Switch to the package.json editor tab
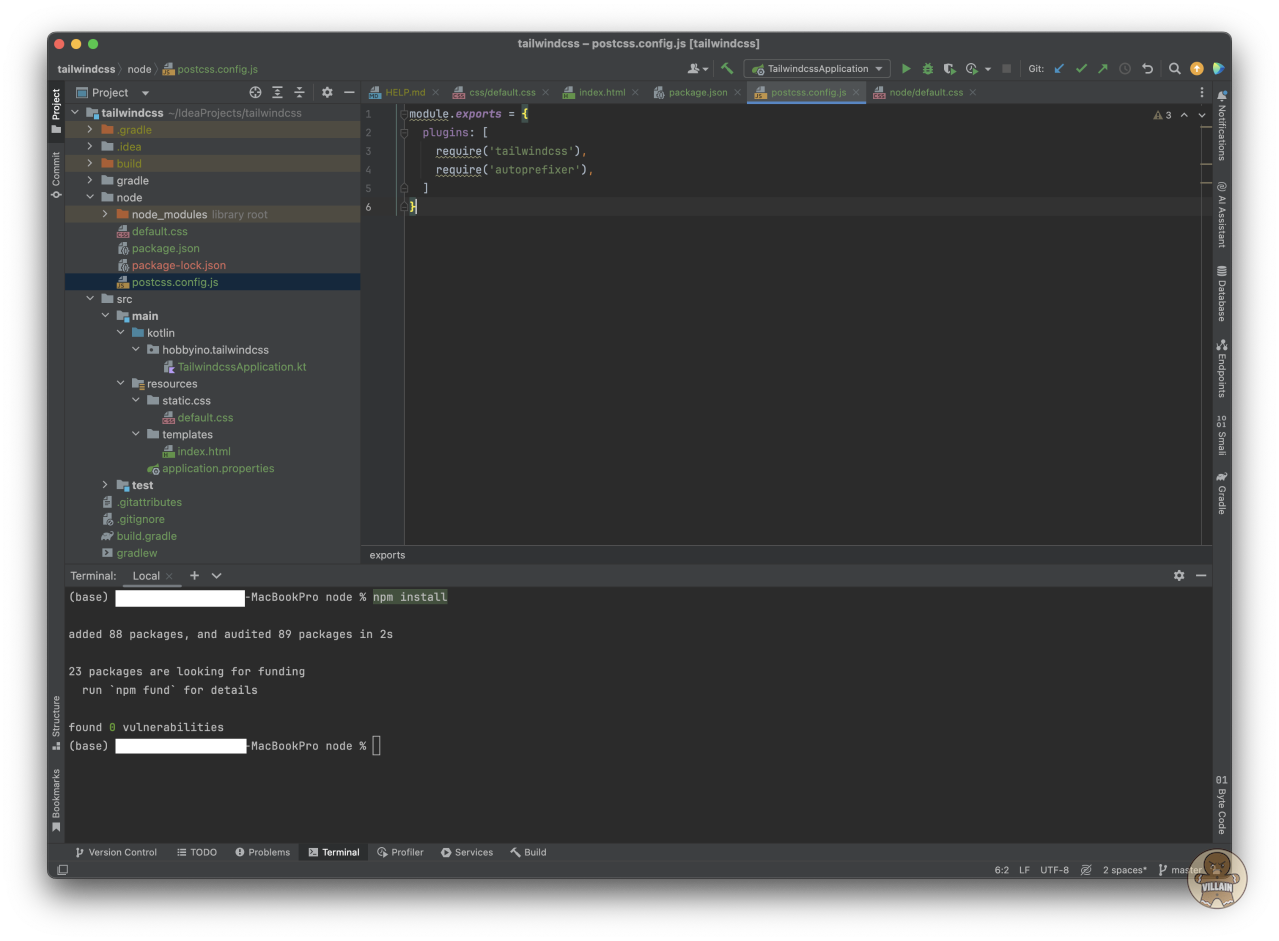The width and height of the screenshot is (1279, 941). click(697, 92)
